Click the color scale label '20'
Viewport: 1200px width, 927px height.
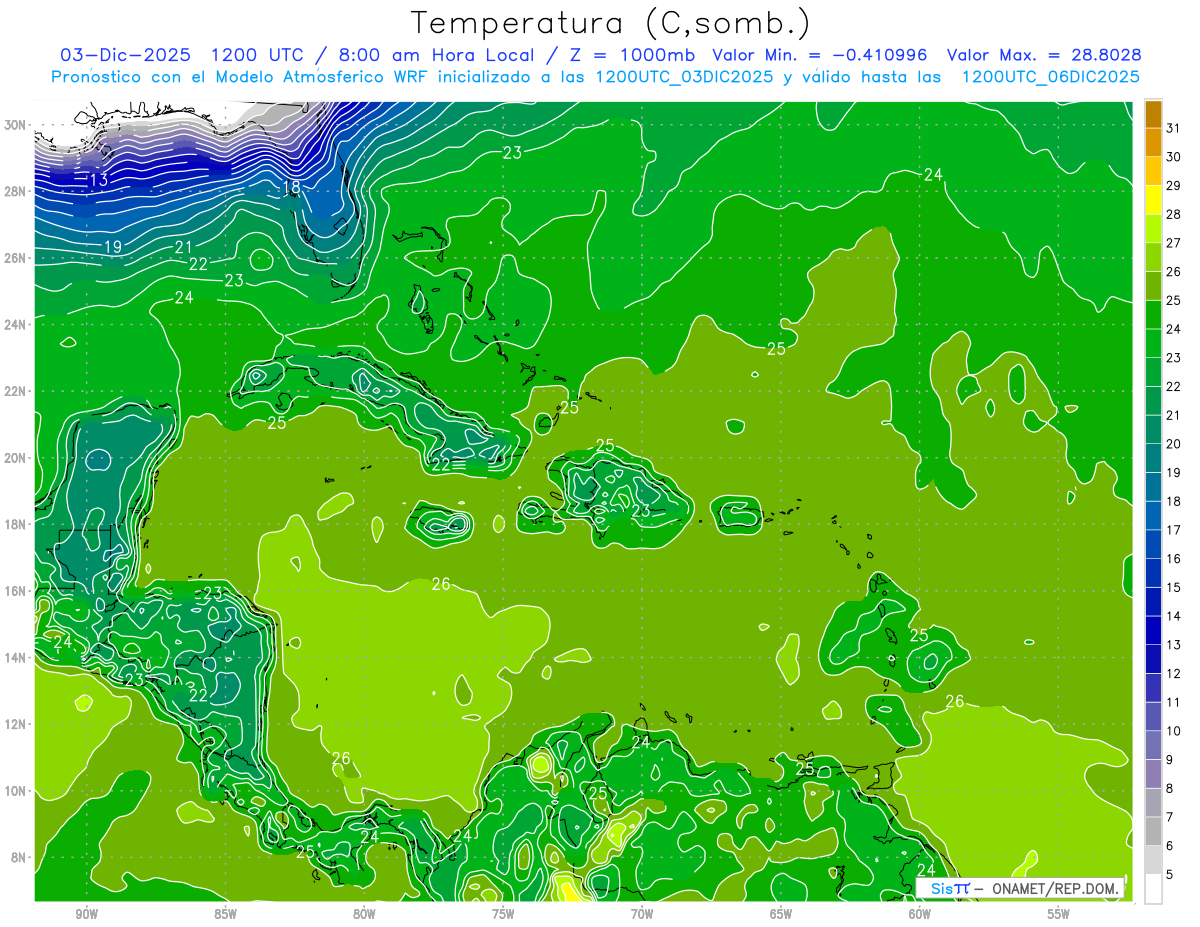pos(1174,443)
